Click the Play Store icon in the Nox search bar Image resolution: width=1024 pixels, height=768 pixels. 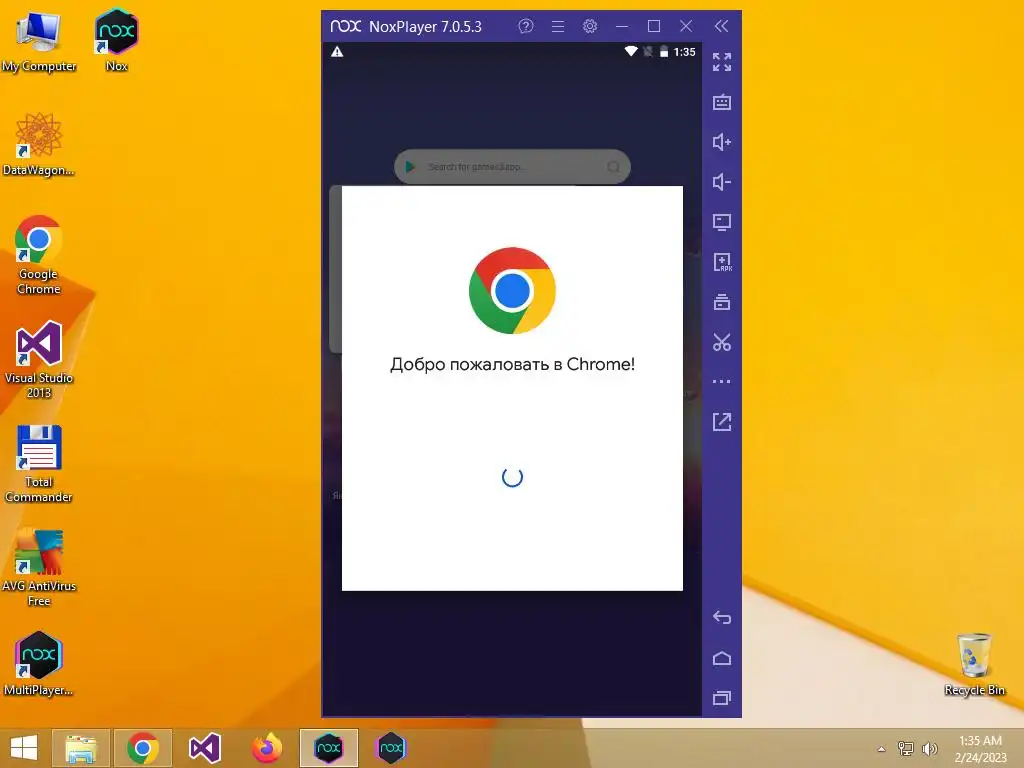pos(410,167)
